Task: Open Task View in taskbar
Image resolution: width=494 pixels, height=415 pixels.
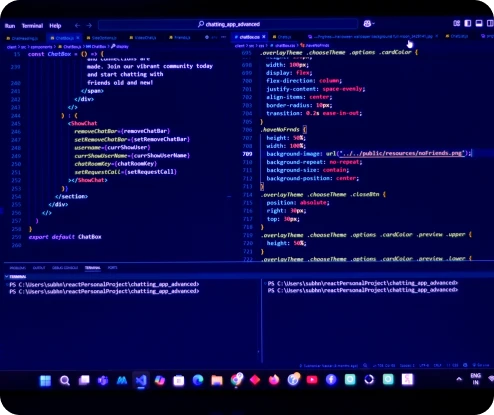Action: pyautogui.click(x=84, y=380)
